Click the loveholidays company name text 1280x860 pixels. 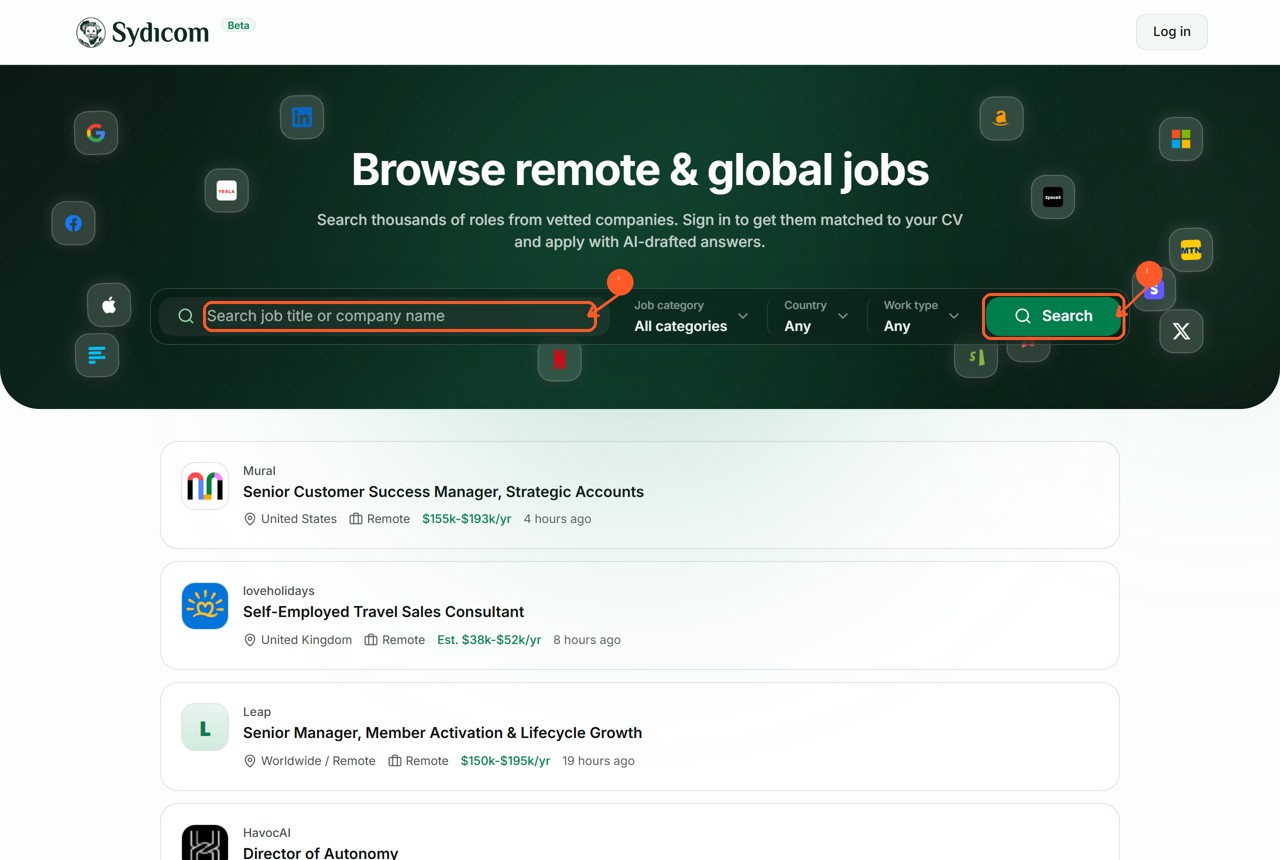coord(279,591)
